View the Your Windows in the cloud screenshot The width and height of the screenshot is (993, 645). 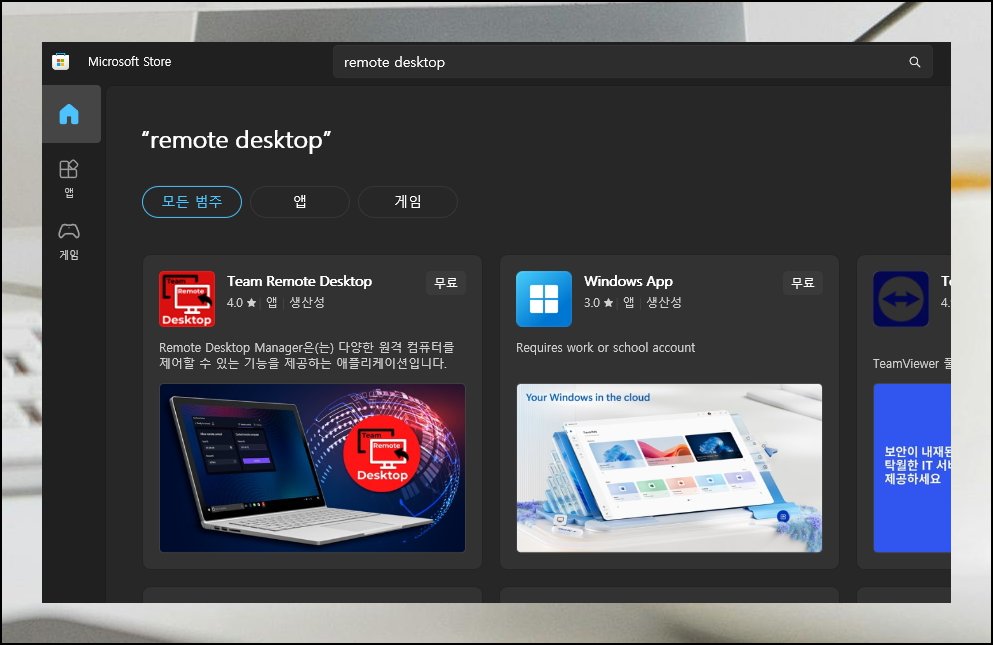[x=669, y=468]
